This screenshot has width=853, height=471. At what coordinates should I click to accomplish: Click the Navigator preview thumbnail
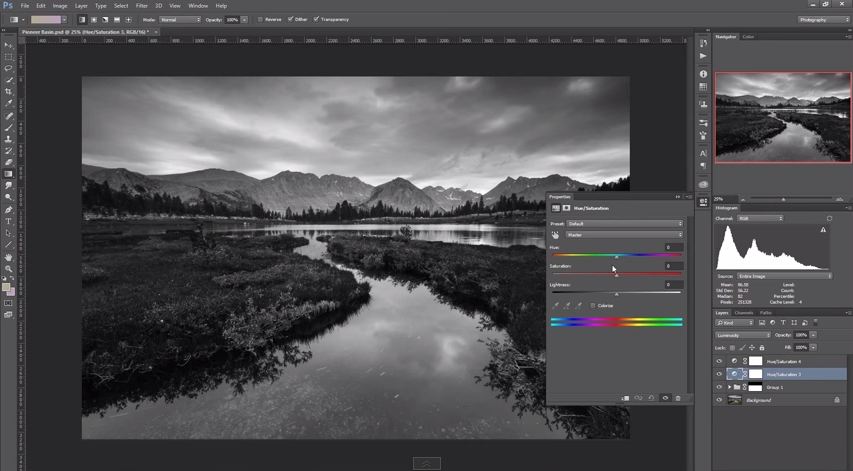[783, 116]
